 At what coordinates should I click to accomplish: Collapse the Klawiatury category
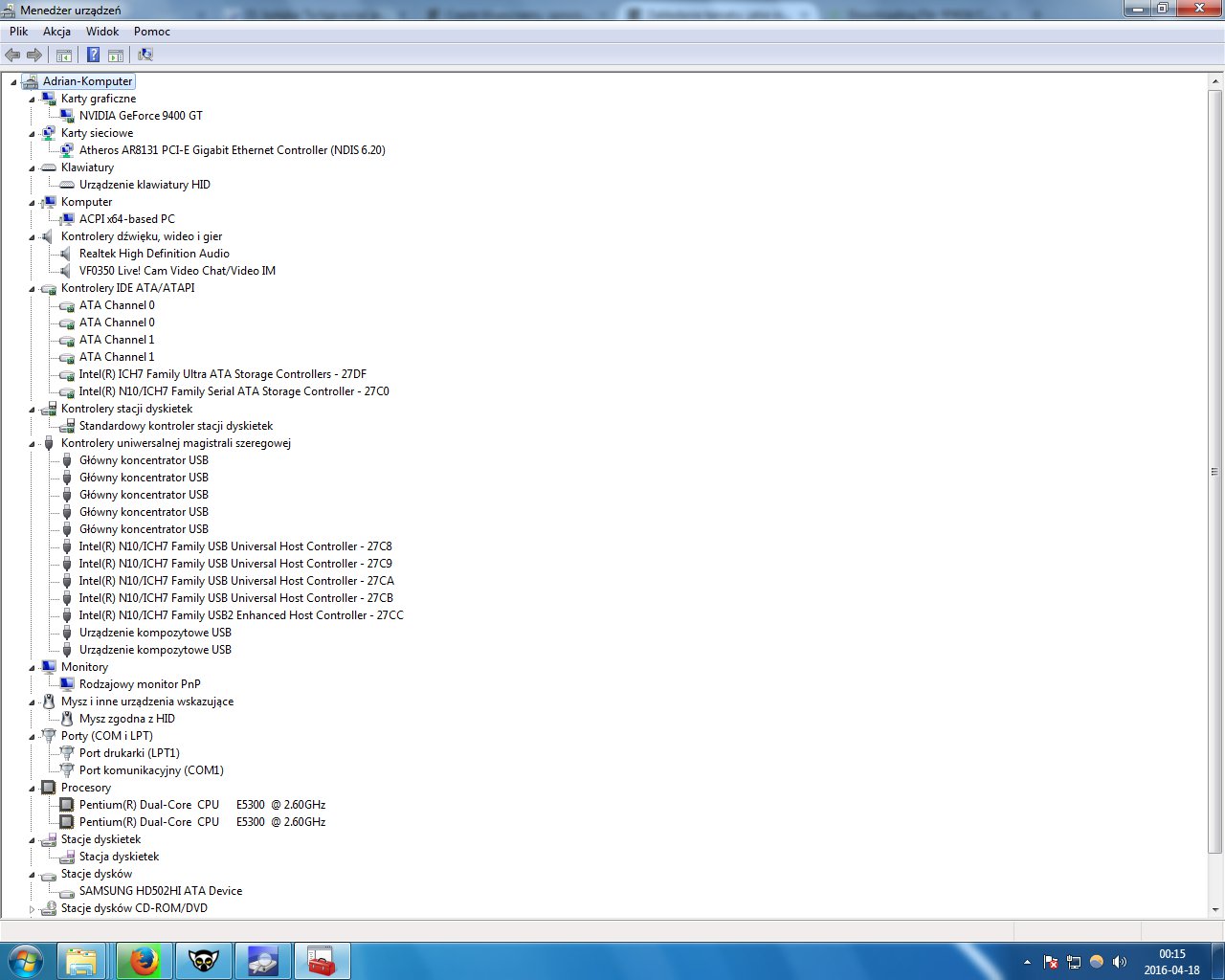pyautogui.click(x=32, y=168)
